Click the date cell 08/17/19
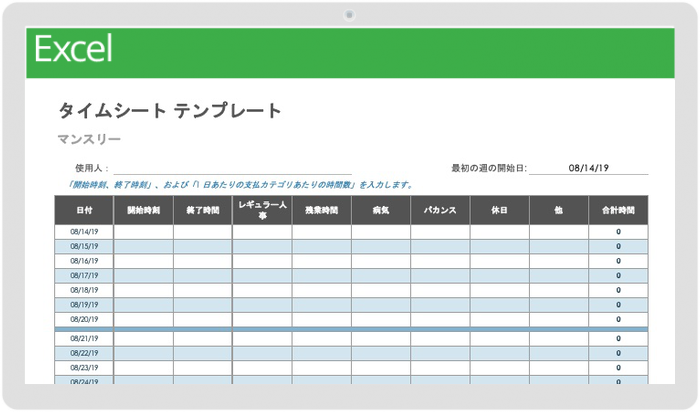 (x=84, y=275)
